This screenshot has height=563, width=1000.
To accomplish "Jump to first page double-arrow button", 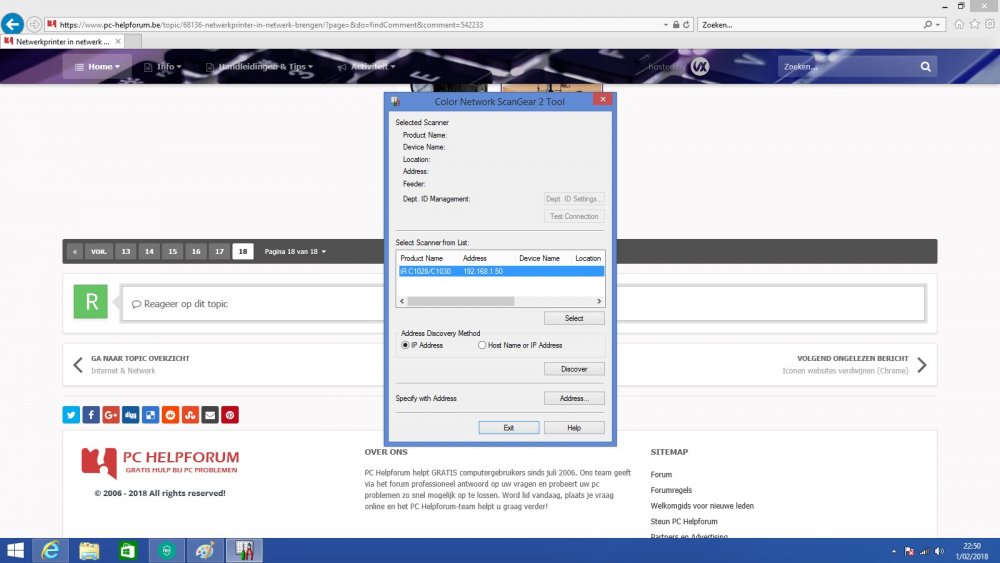I will [75, 251].
